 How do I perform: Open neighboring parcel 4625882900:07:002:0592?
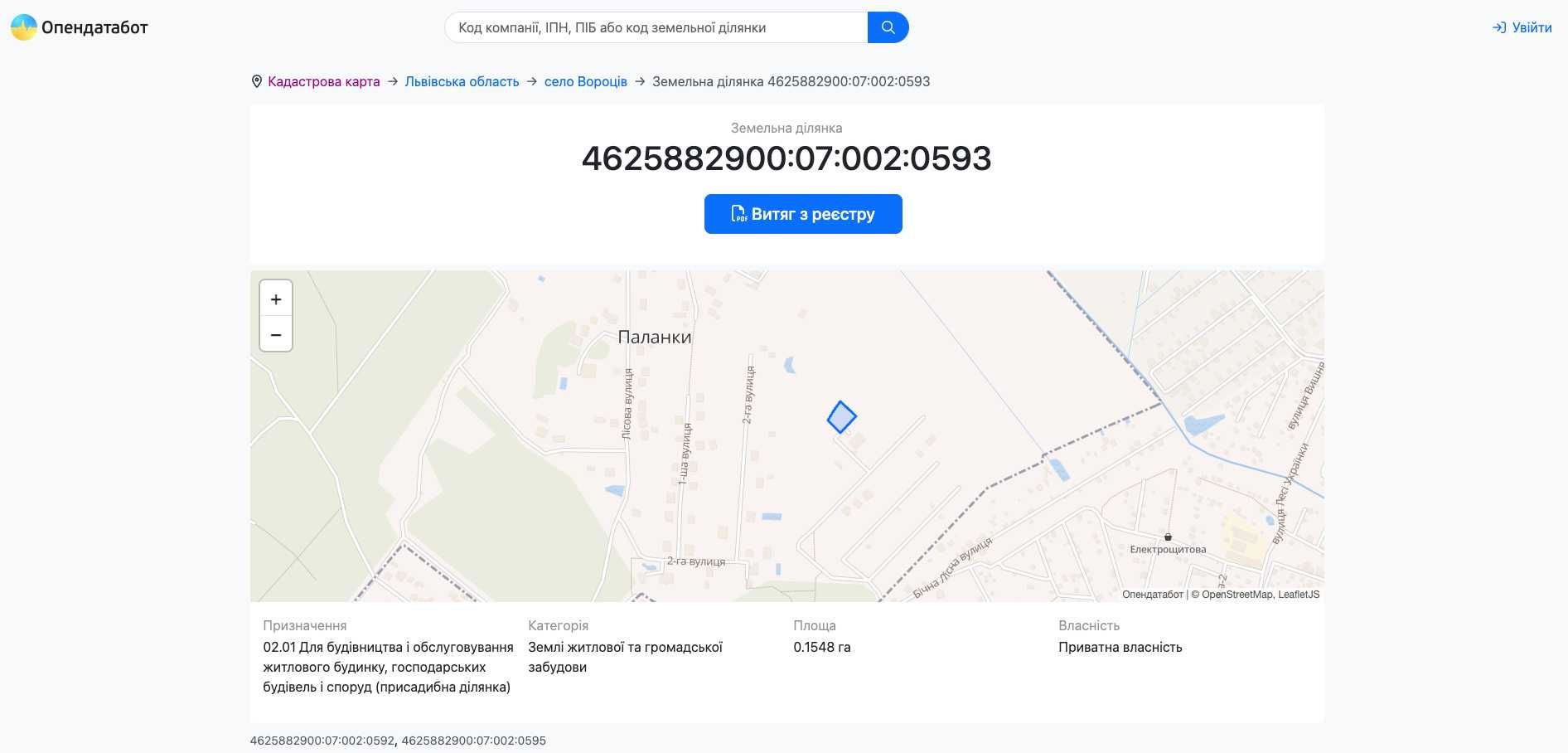pyautogui.click(x=322, y=741)
